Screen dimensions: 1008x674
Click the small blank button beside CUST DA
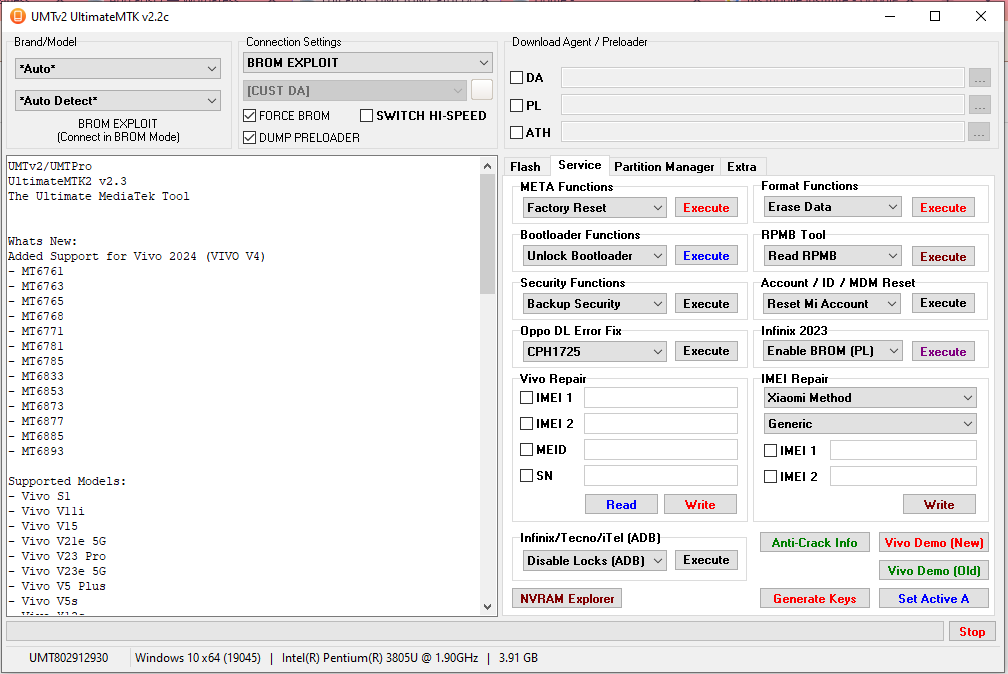(482, 90)
